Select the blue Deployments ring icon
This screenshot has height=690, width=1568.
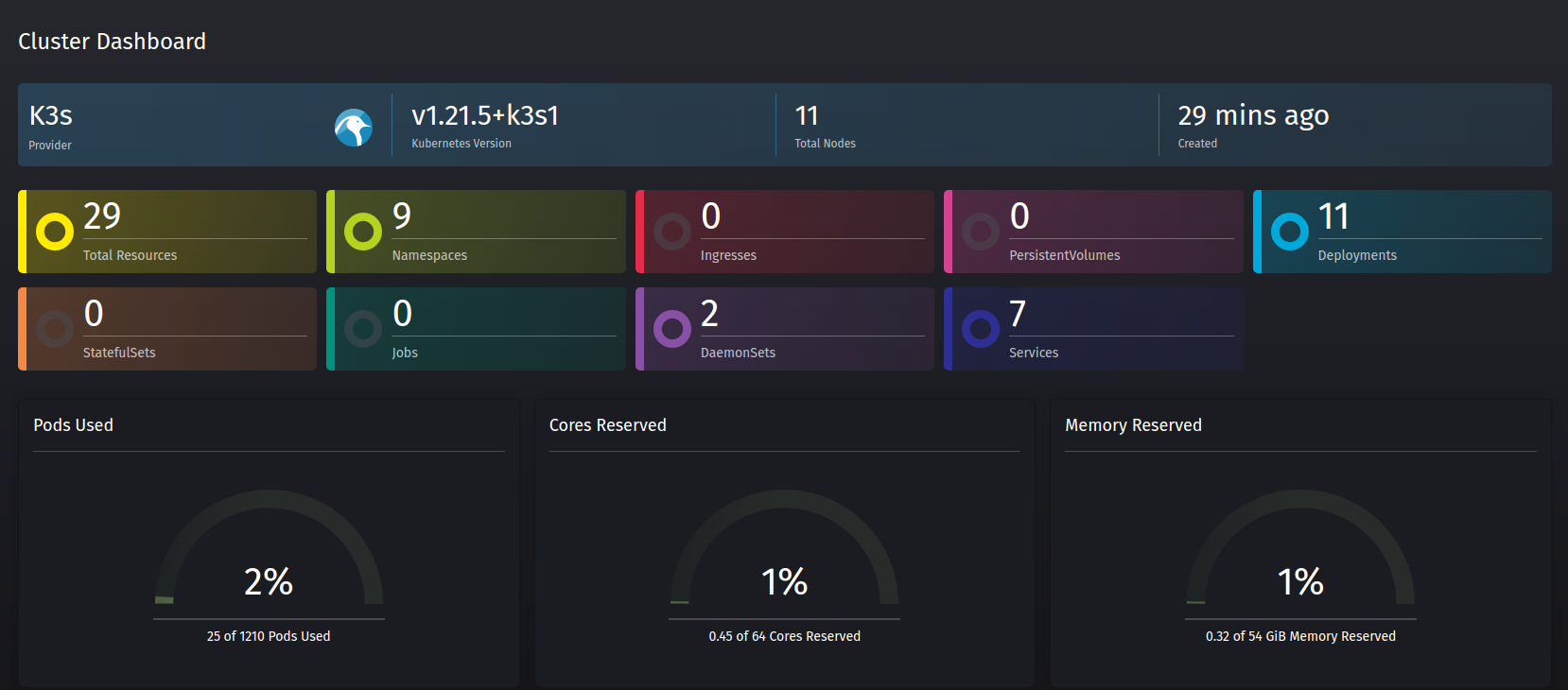point(1290,232)
